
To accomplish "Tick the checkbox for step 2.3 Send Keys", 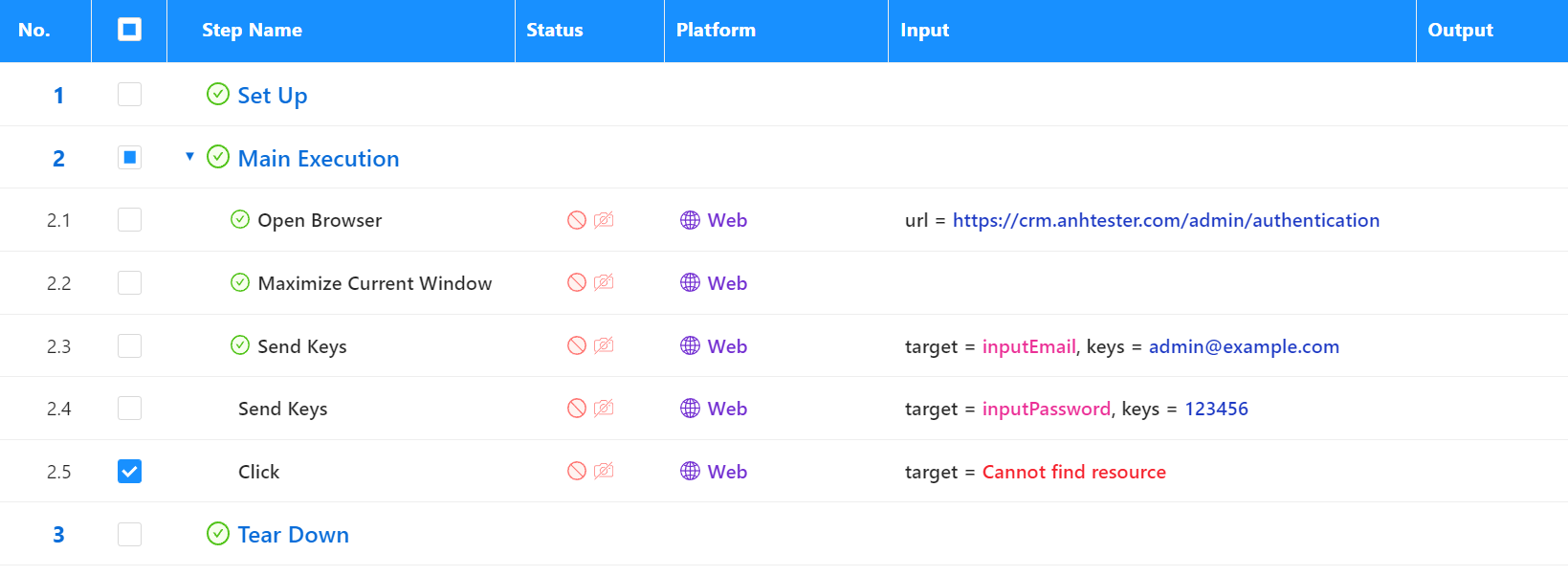I will (129, 346).
